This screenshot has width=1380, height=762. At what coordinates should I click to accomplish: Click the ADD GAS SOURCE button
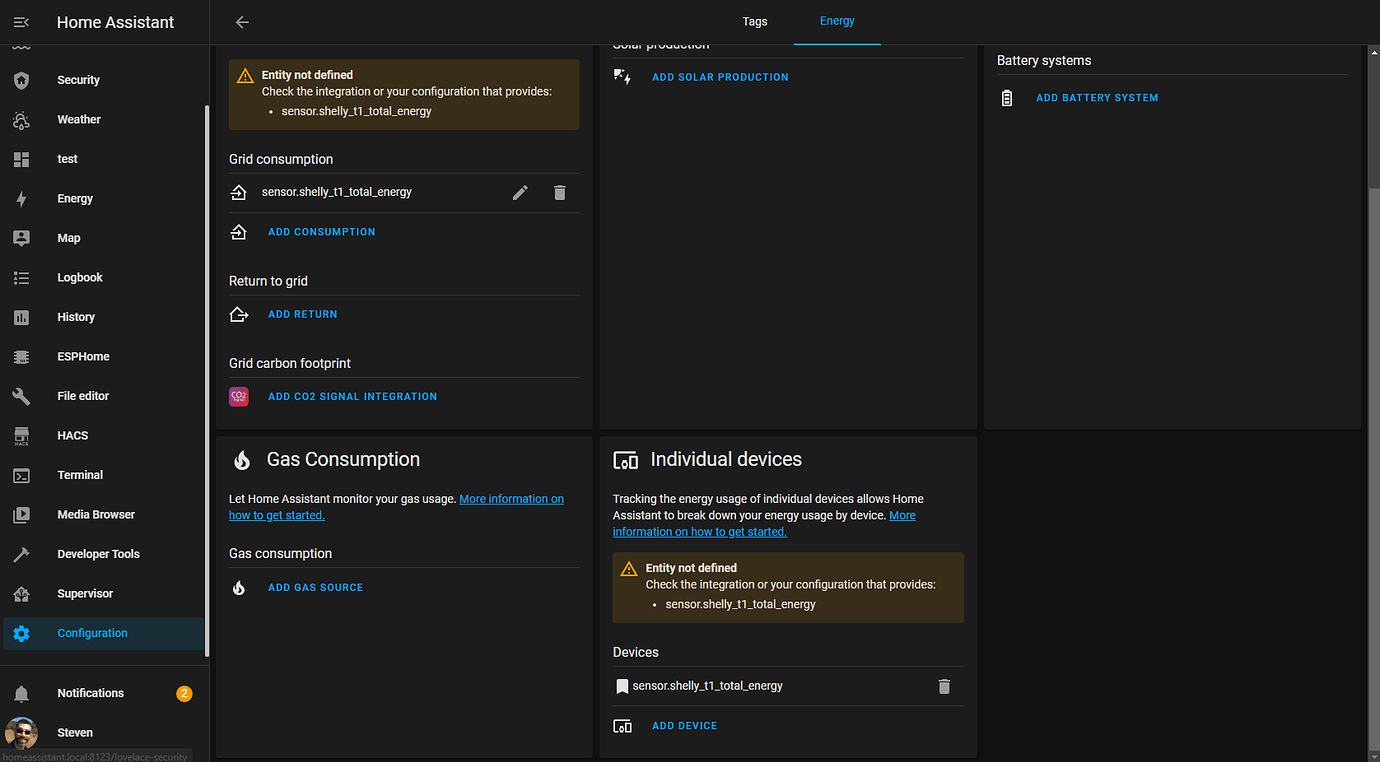click(x=315, y=587)
